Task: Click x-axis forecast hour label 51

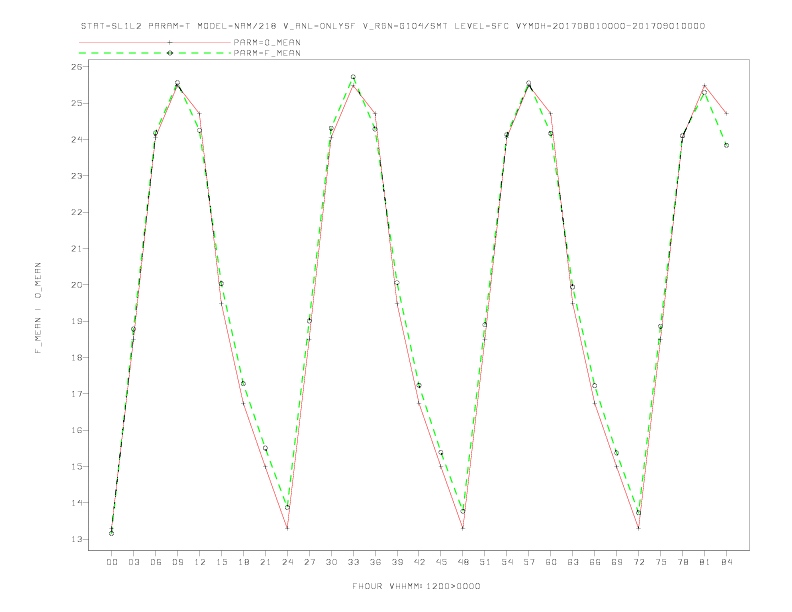Action: click(x=485, y=562)
